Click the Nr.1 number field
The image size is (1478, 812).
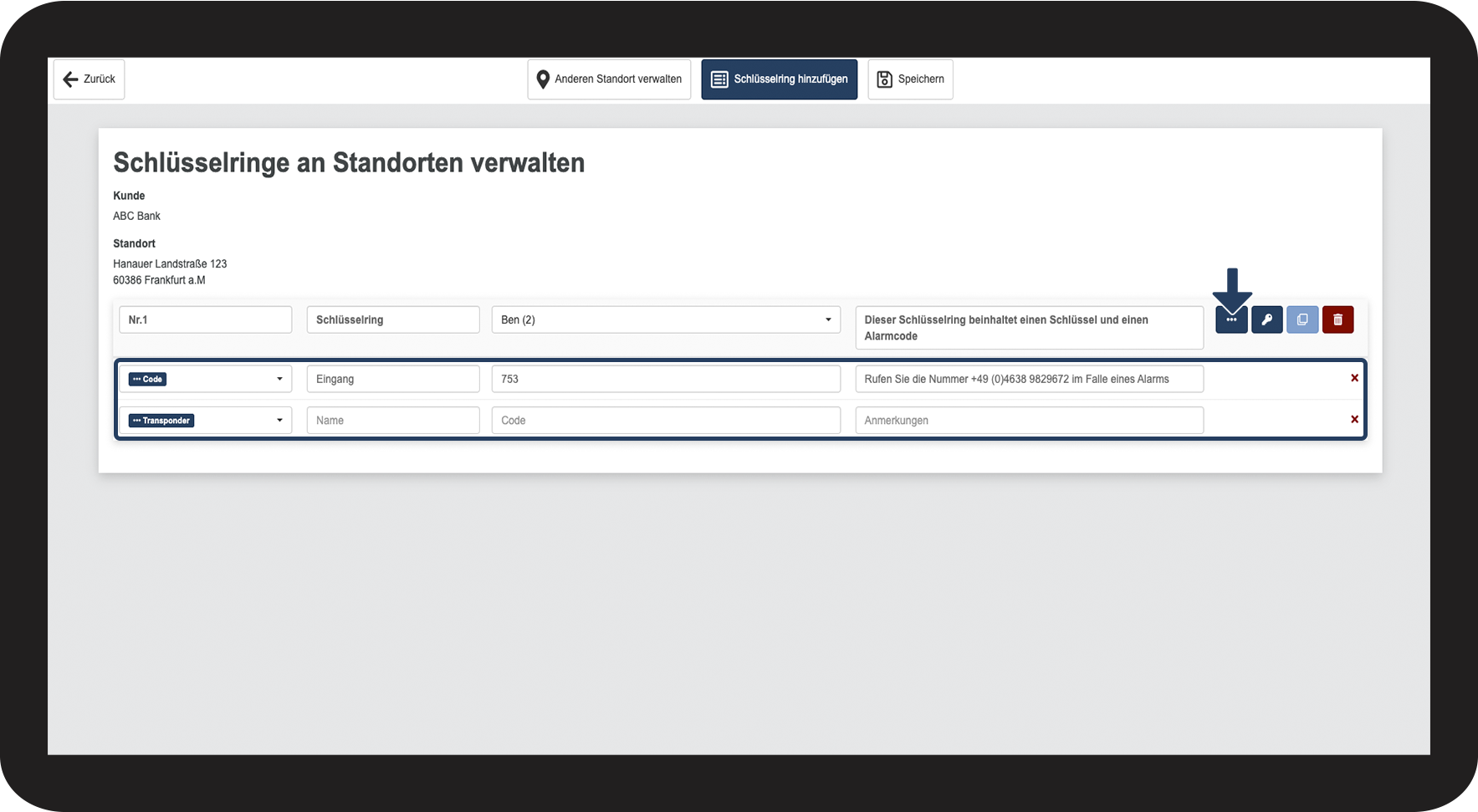pos(205,319)
